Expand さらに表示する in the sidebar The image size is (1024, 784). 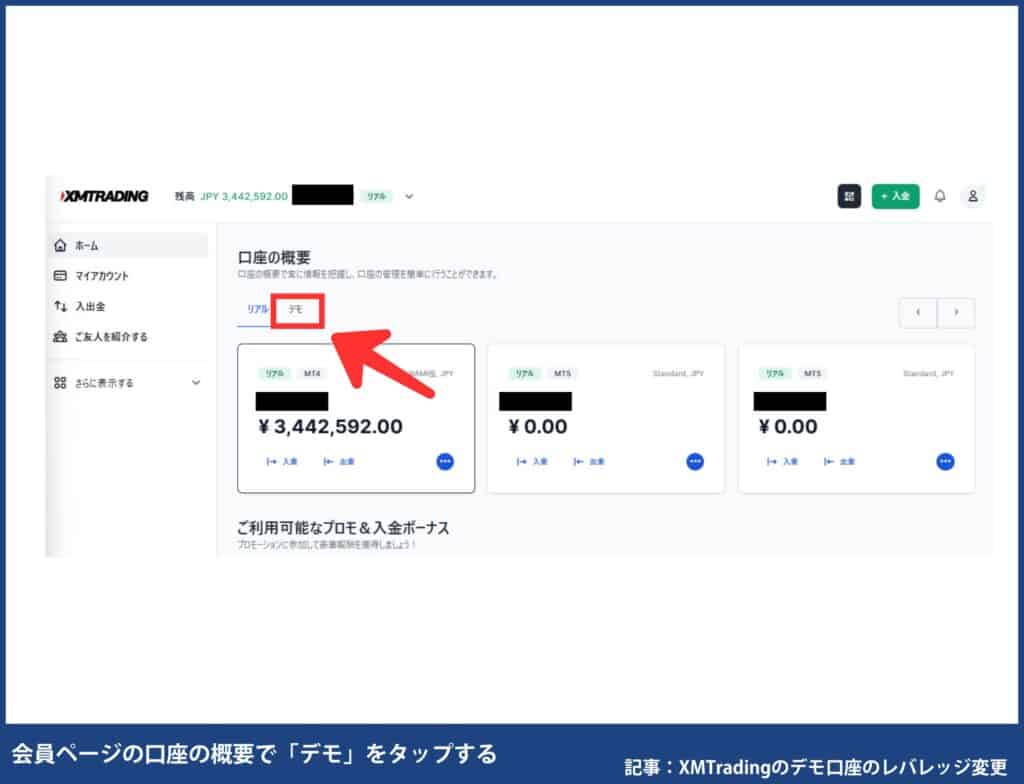coord(130,383)
